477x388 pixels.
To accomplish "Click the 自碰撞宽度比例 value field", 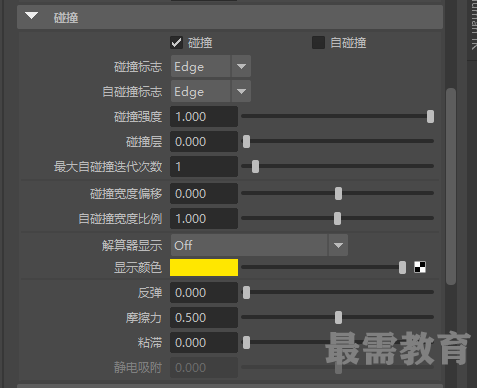I will tap(204, 219).
